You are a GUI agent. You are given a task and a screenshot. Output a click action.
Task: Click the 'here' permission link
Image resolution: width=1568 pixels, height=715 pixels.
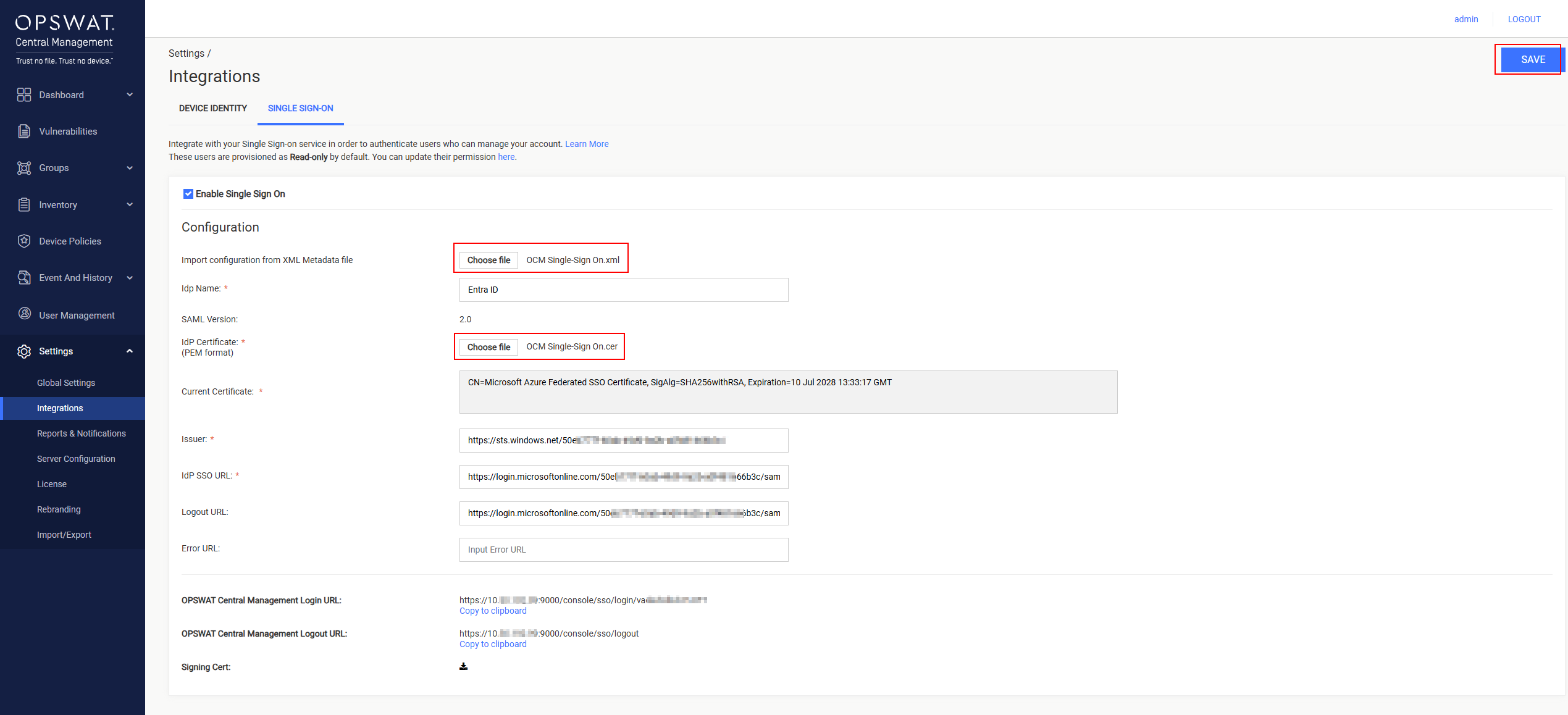(x=506, y=157)
